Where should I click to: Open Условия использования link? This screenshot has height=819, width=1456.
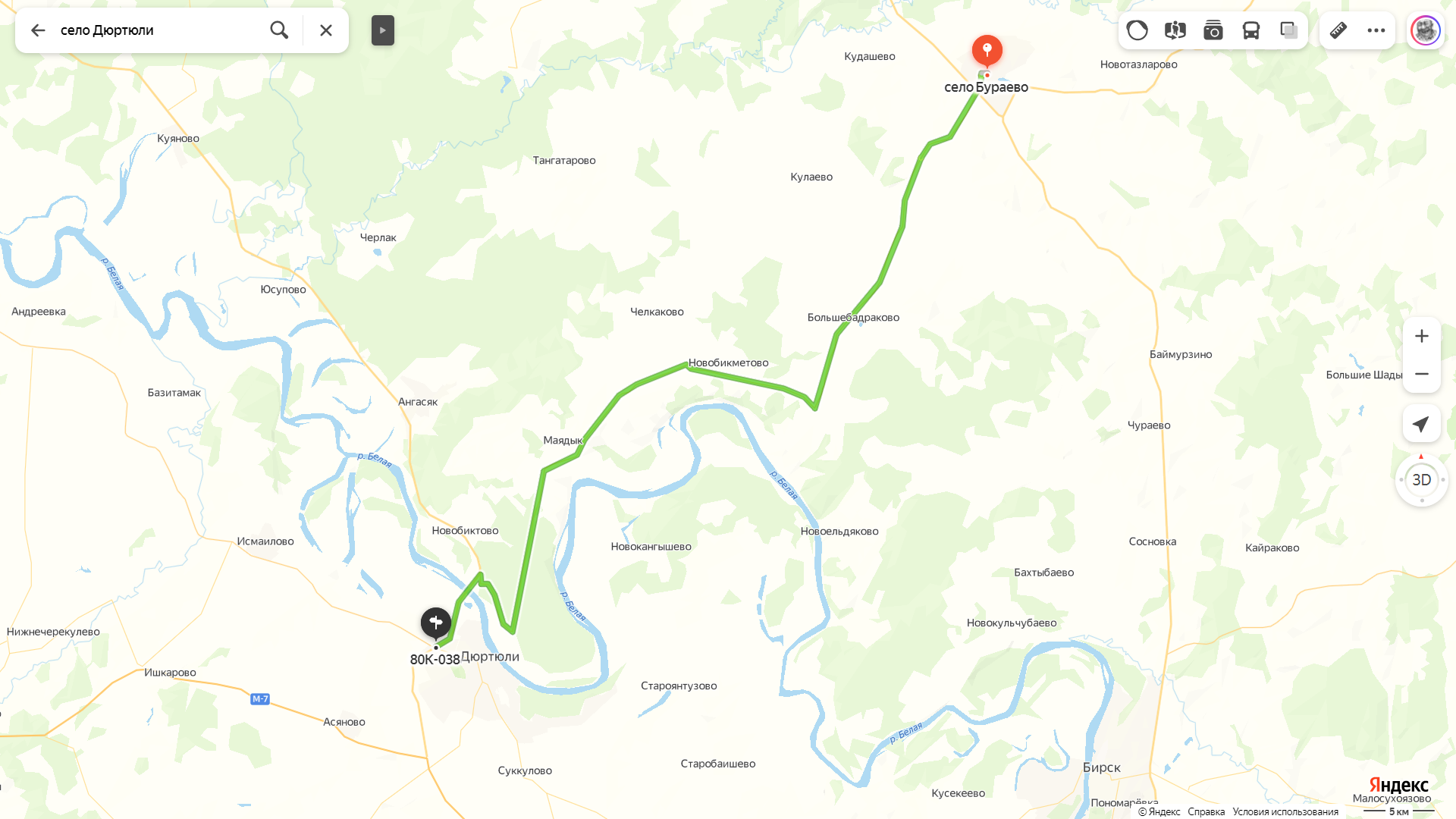tap(1285, 811)
